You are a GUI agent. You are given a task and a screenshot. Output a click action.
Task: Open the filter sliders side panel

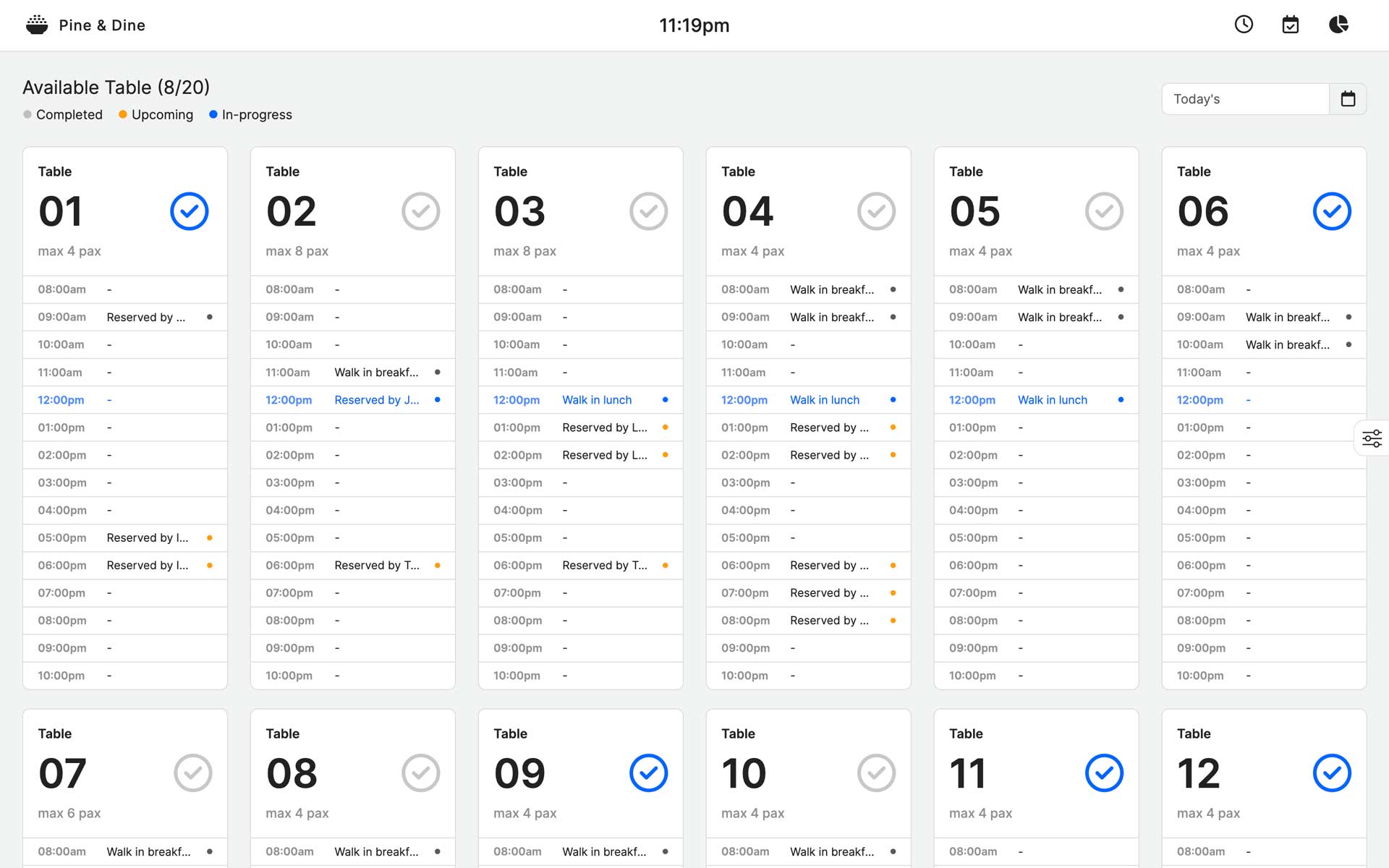coord(1372,438)
